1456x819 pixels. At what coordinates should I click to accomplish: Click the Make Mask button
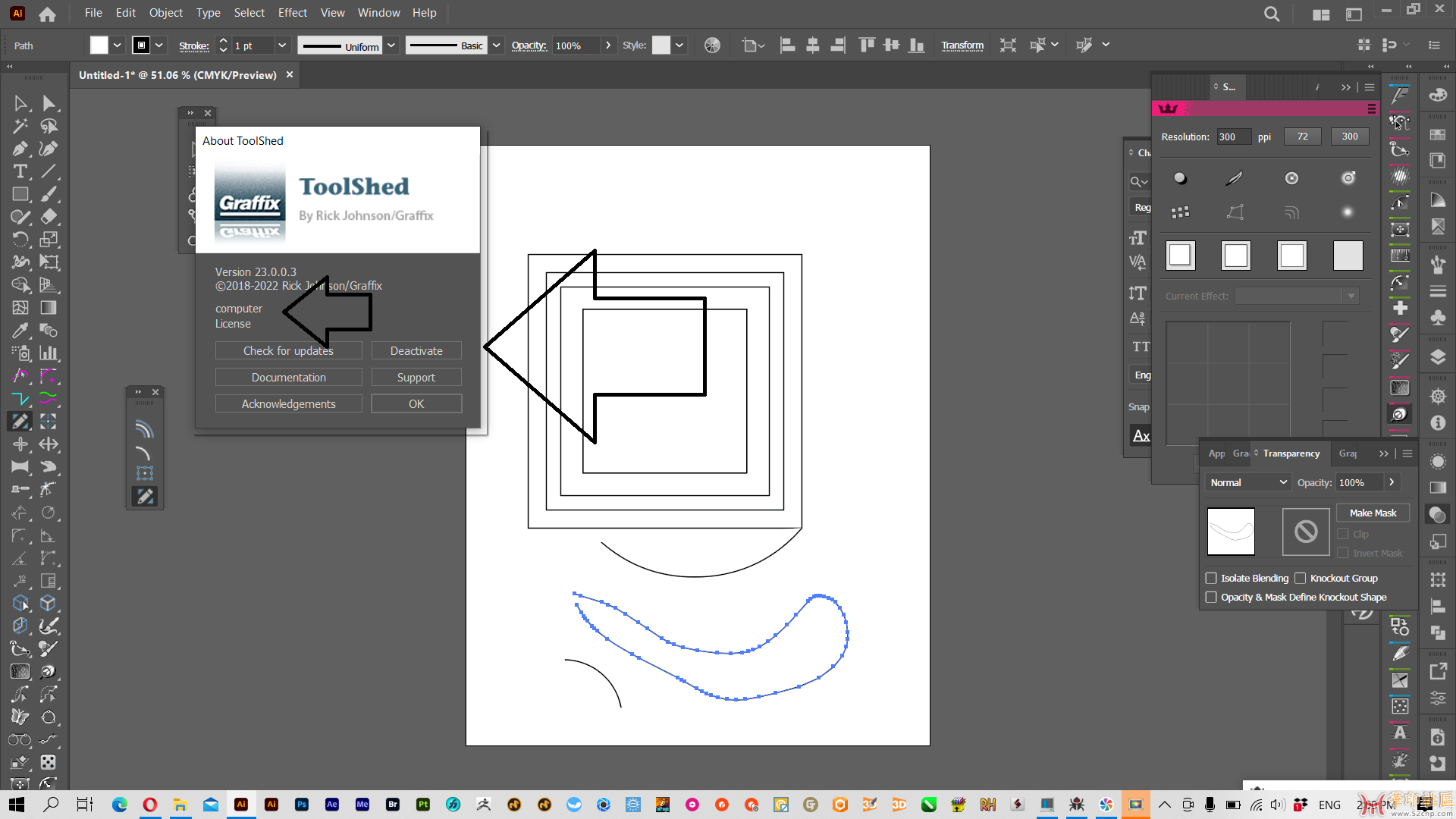click(1373, 513)
